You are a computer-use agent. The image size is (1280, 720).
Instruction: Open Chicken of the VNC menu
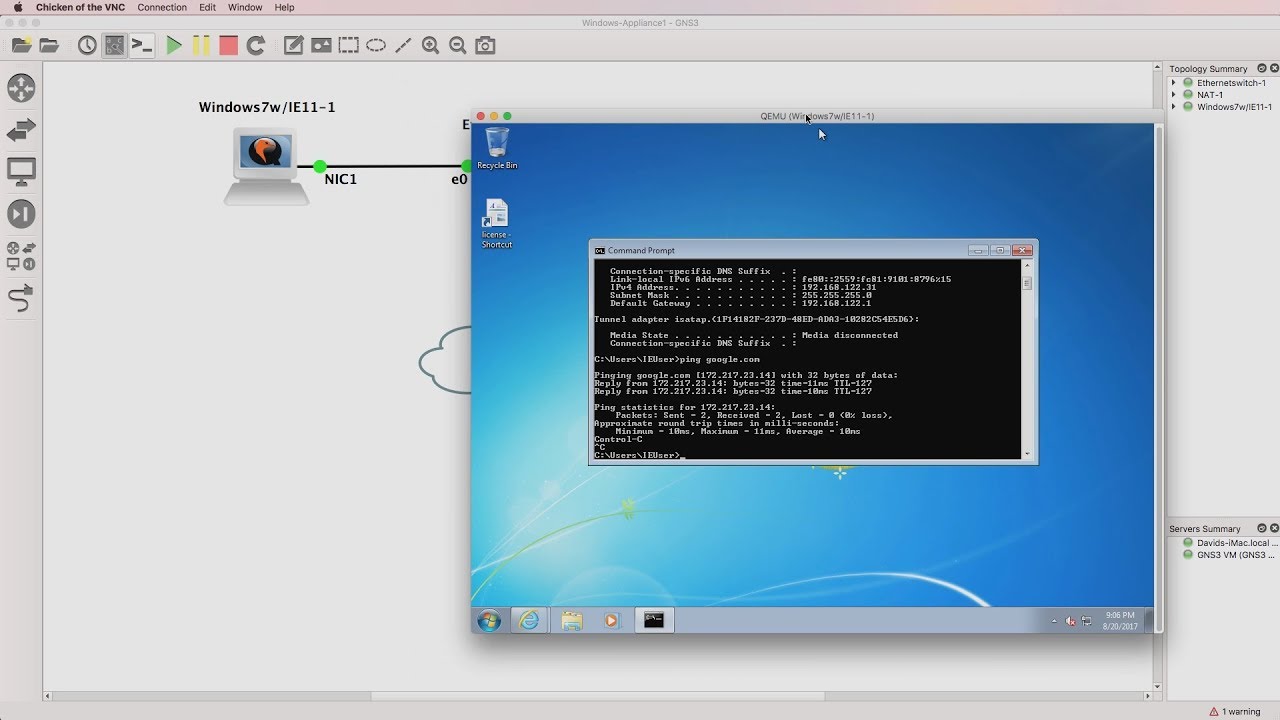tap(80, 7)
